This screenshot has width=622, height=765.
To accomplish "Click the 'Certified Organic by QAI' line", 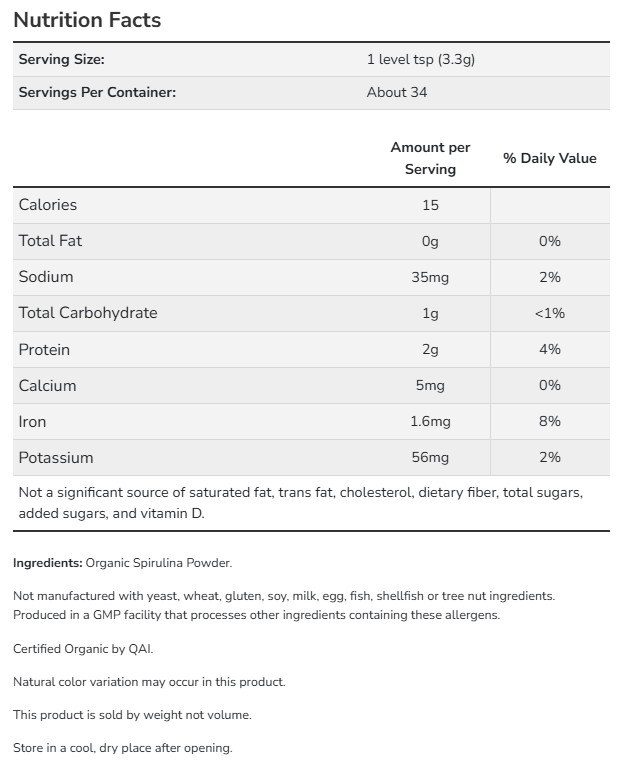I will [83, 649].
